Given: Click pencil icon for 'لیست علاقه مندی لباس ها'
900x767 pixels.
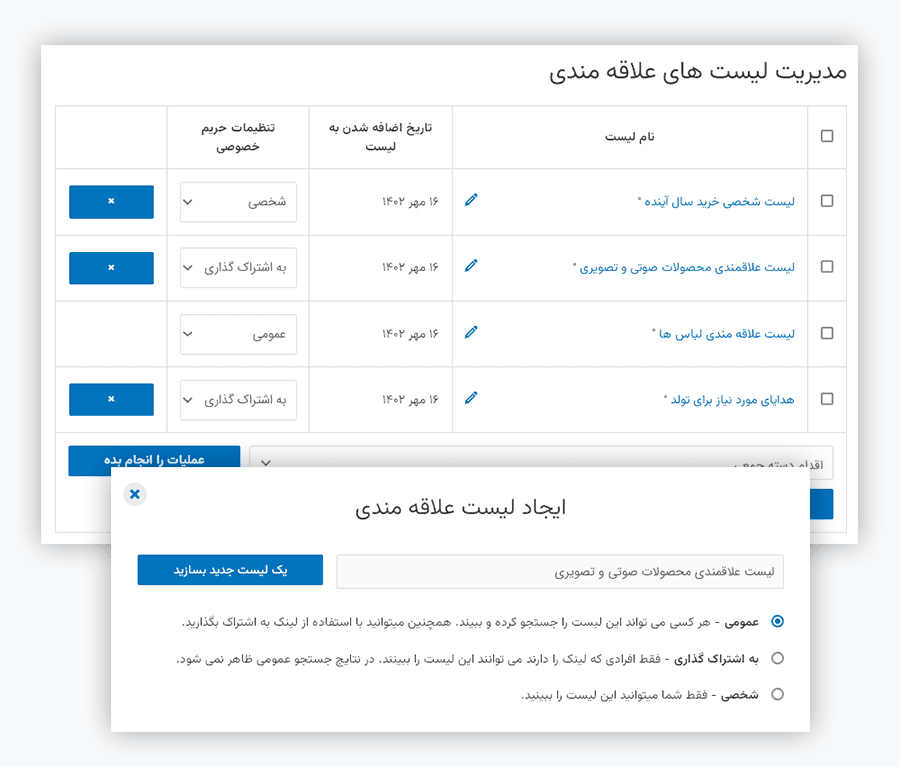Looking at the screenshot, I should coord(471,332).
